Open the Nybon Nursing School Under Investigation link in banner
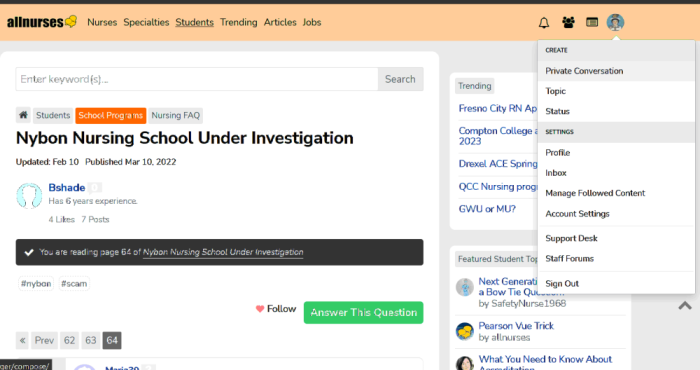Viewport: 700px width, 370px height. (223, 252)
